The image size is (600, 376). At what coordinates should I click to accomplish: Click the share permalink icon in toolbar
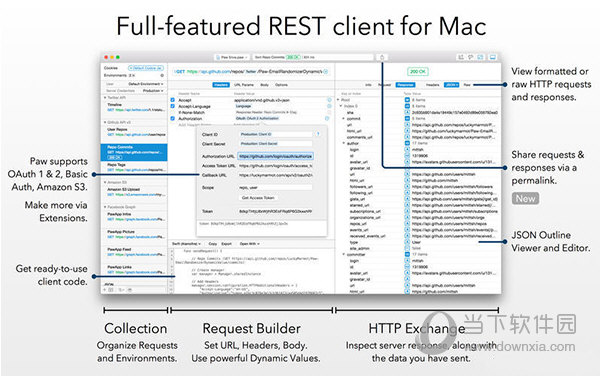pos(382,57)
